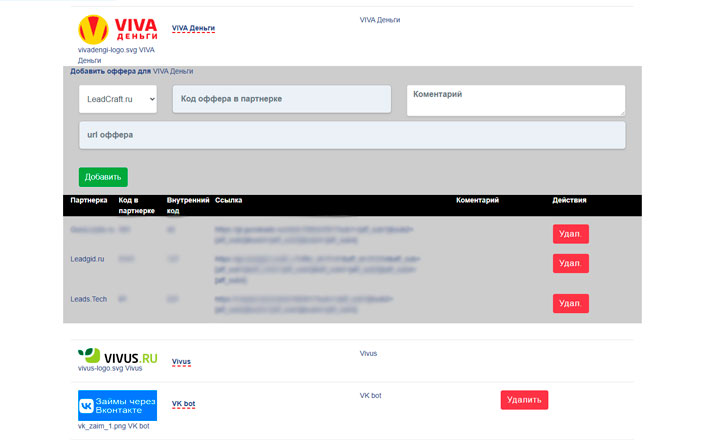Click the 'Внутренний код' column header
The width and height of the screenshot is (704, 440).
188,206
